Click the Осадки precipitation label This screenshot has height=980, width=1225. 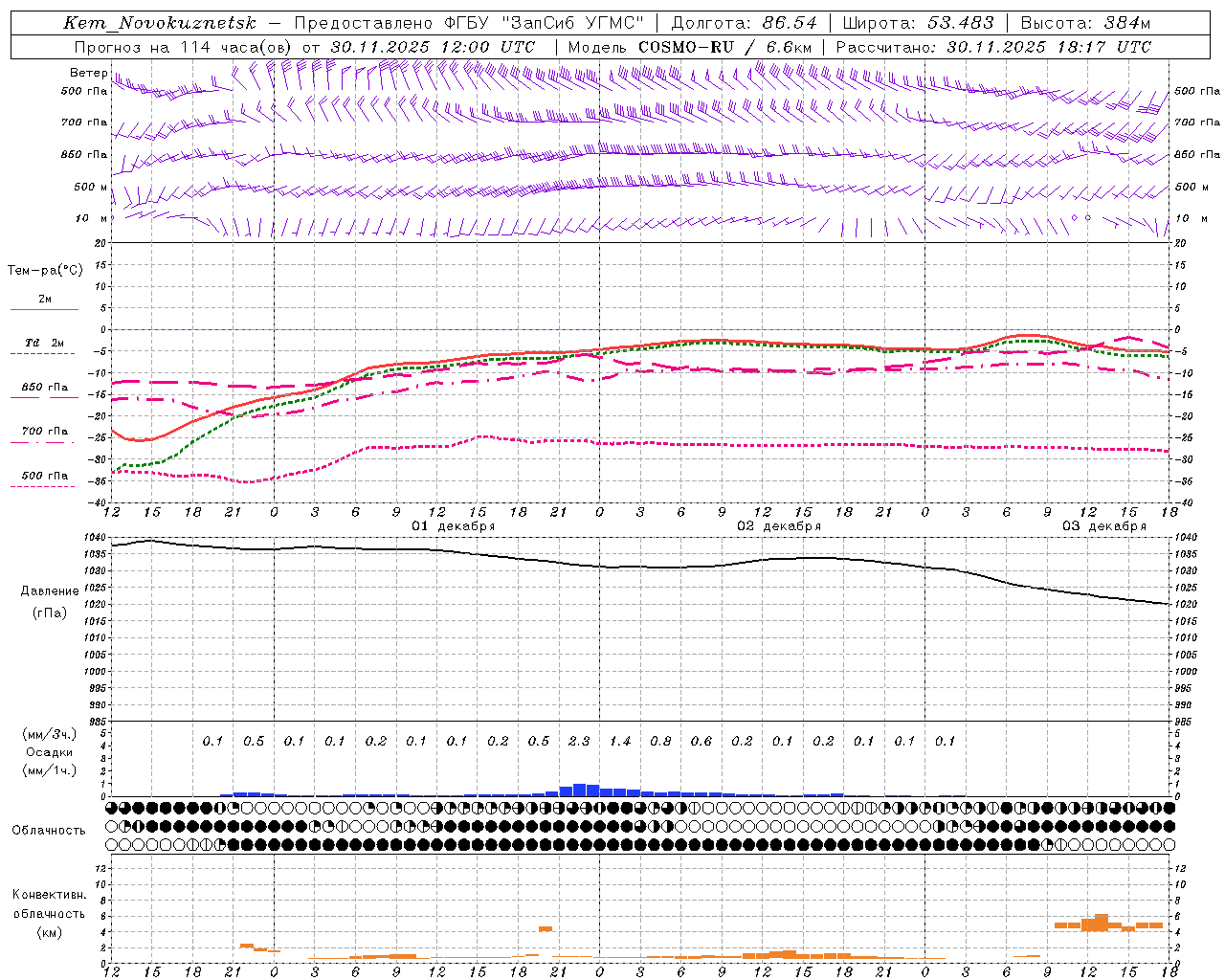click(x=50, y=752)
